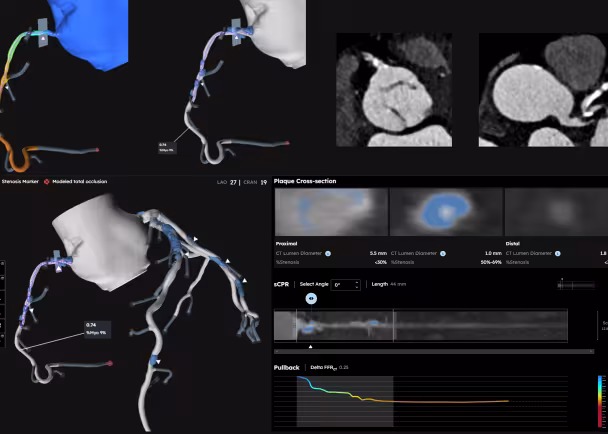
Task: Open the middle blue plaque cross-section thumbnail
Action: pos(446,212)
